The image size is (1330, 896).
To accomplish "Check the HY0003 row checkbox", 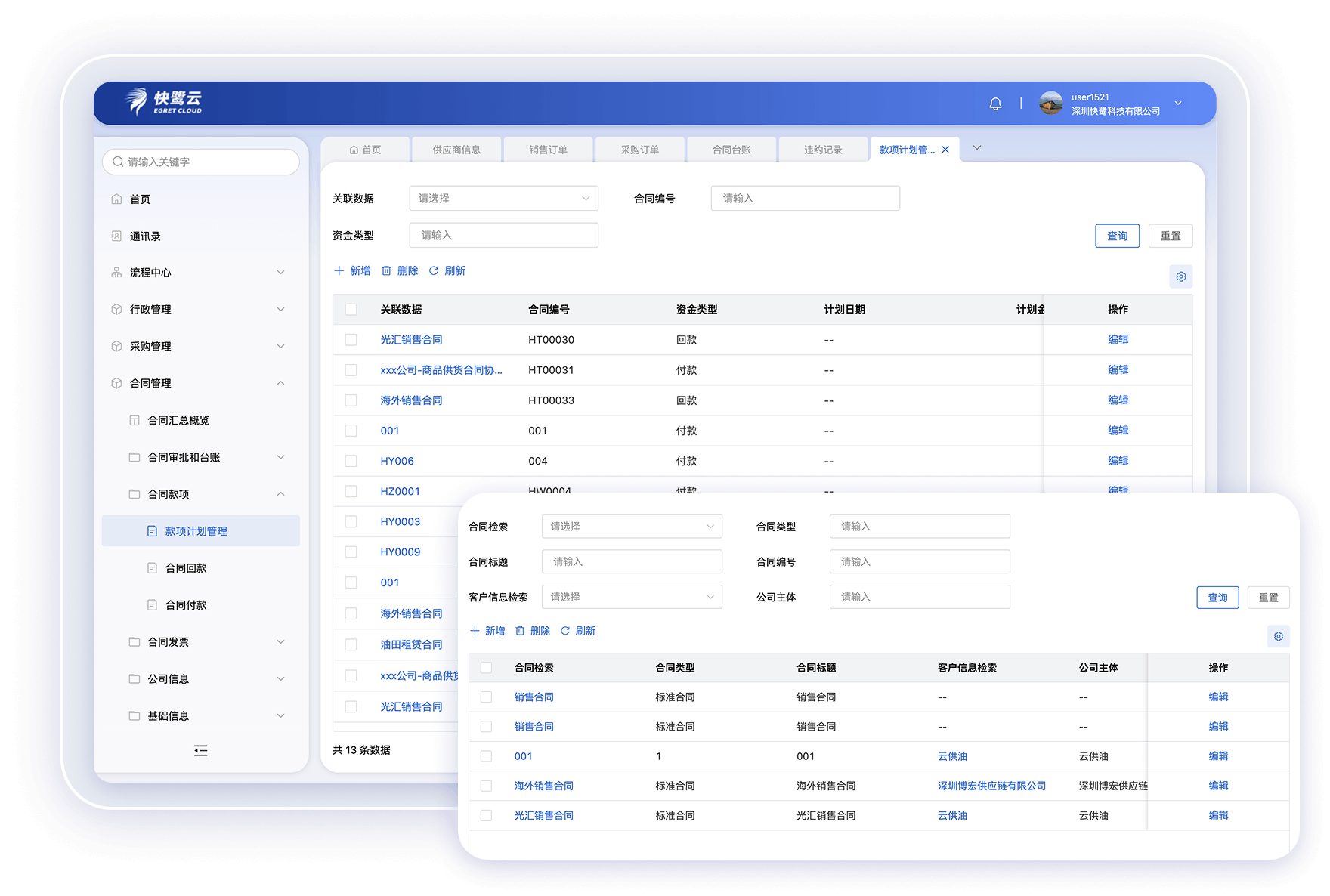I will [351, 522].
